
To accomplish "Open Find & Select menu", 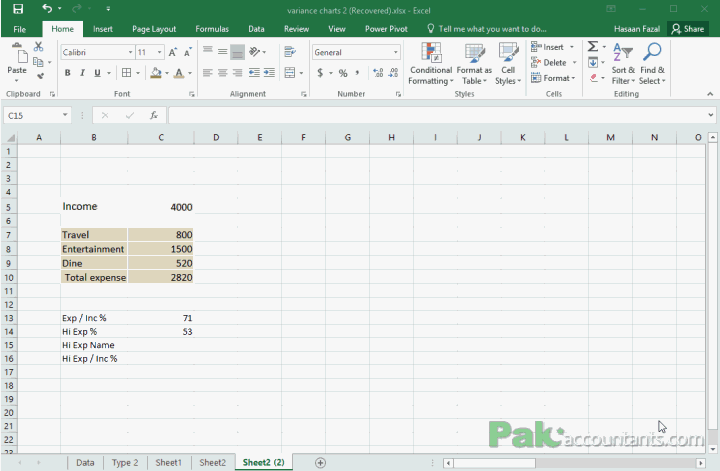I will [652, 64].
